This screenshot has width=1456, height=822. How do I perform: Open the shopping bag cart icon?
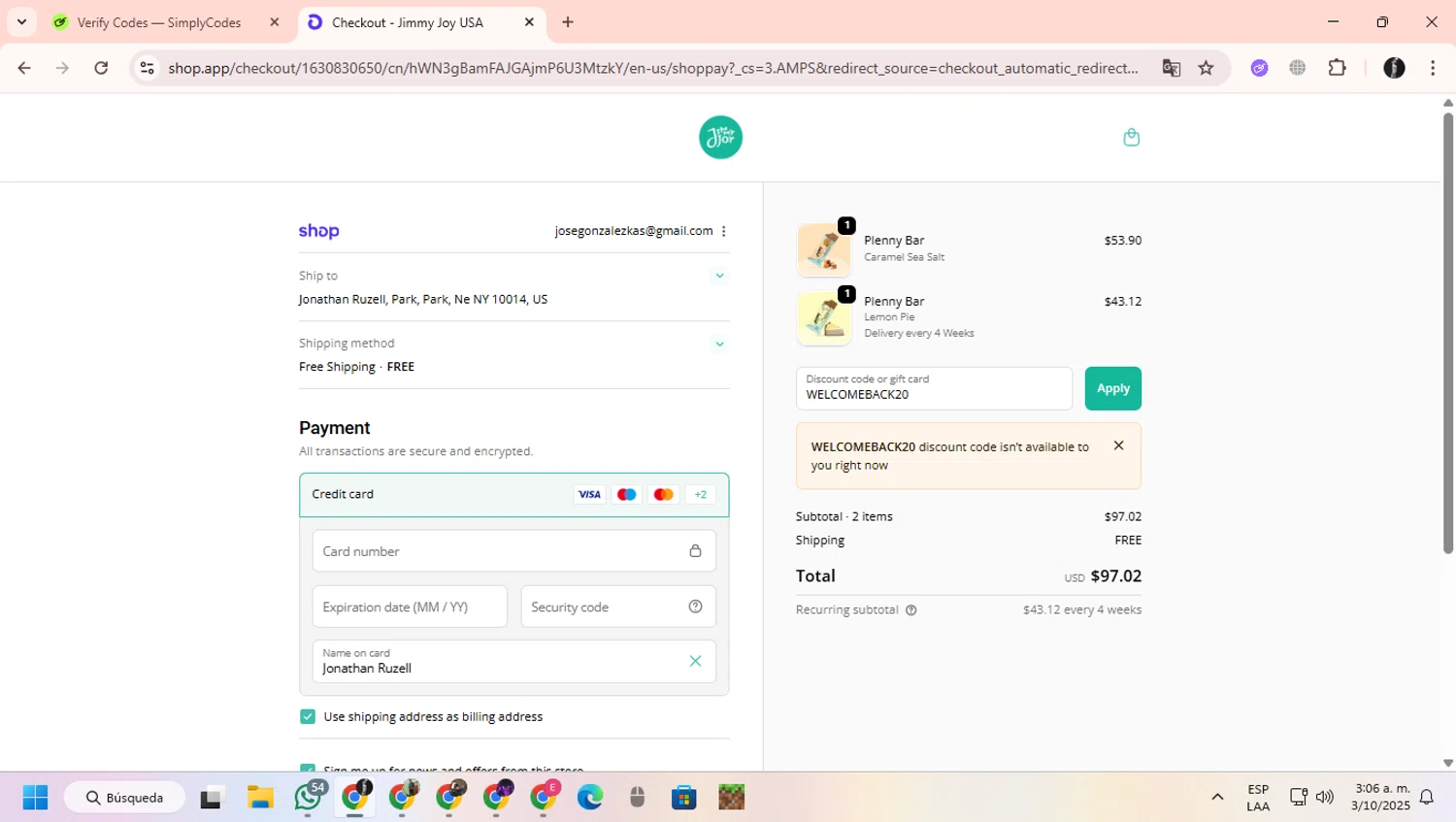point(1131,137)
